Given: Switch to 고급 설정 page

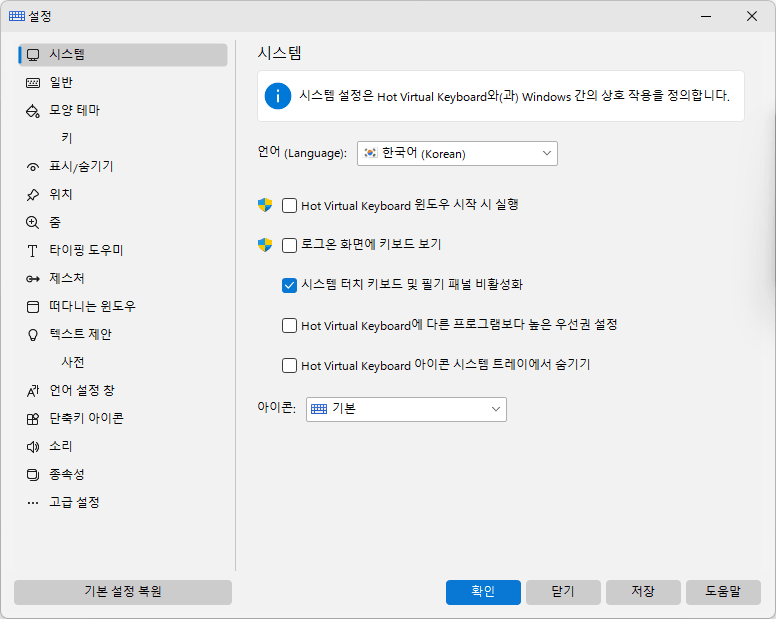Looking at the screenshot, I should pos(123,503).
